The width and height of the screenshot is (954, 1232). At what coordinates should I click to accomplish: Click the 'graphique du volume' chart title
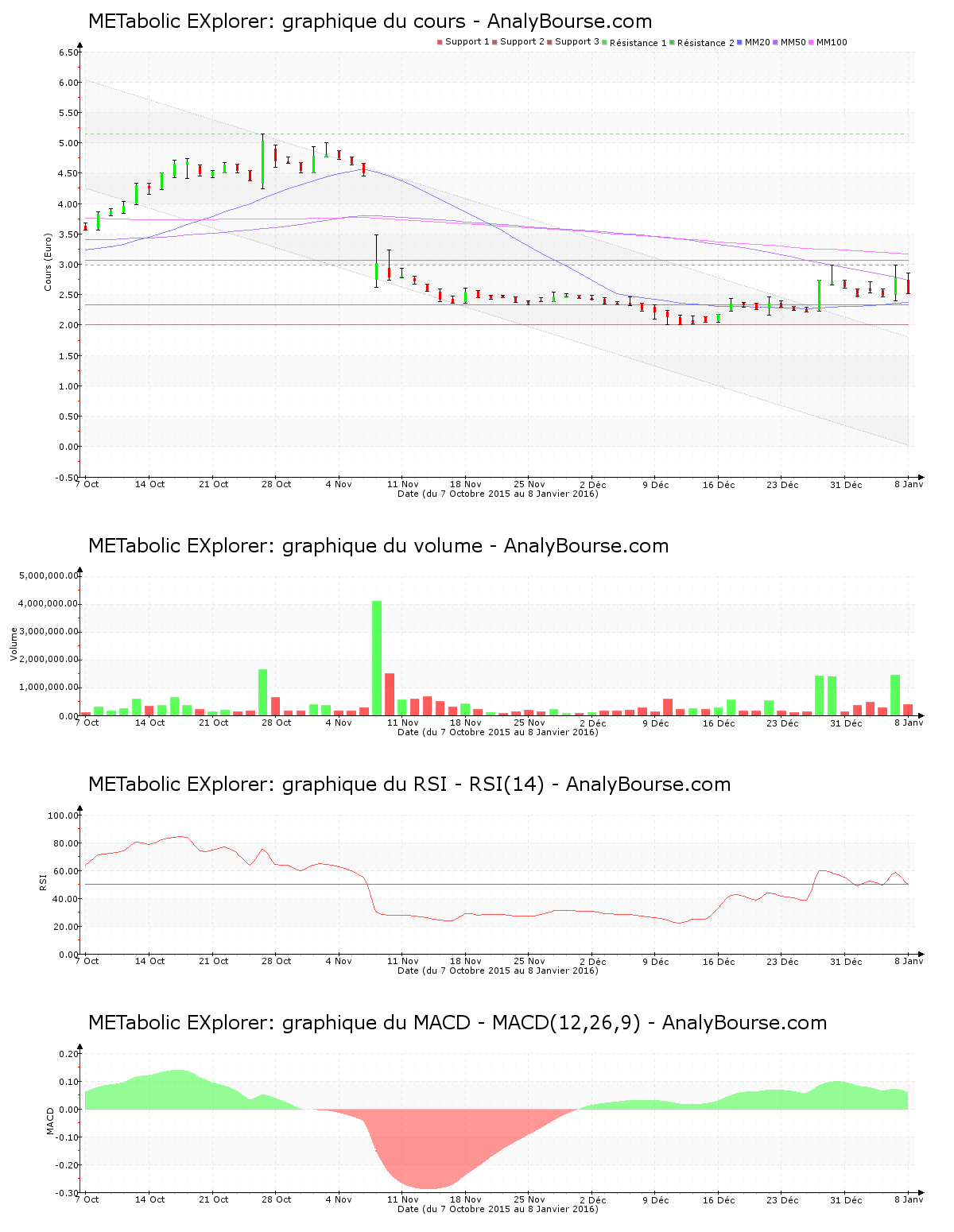coord(378,546)
